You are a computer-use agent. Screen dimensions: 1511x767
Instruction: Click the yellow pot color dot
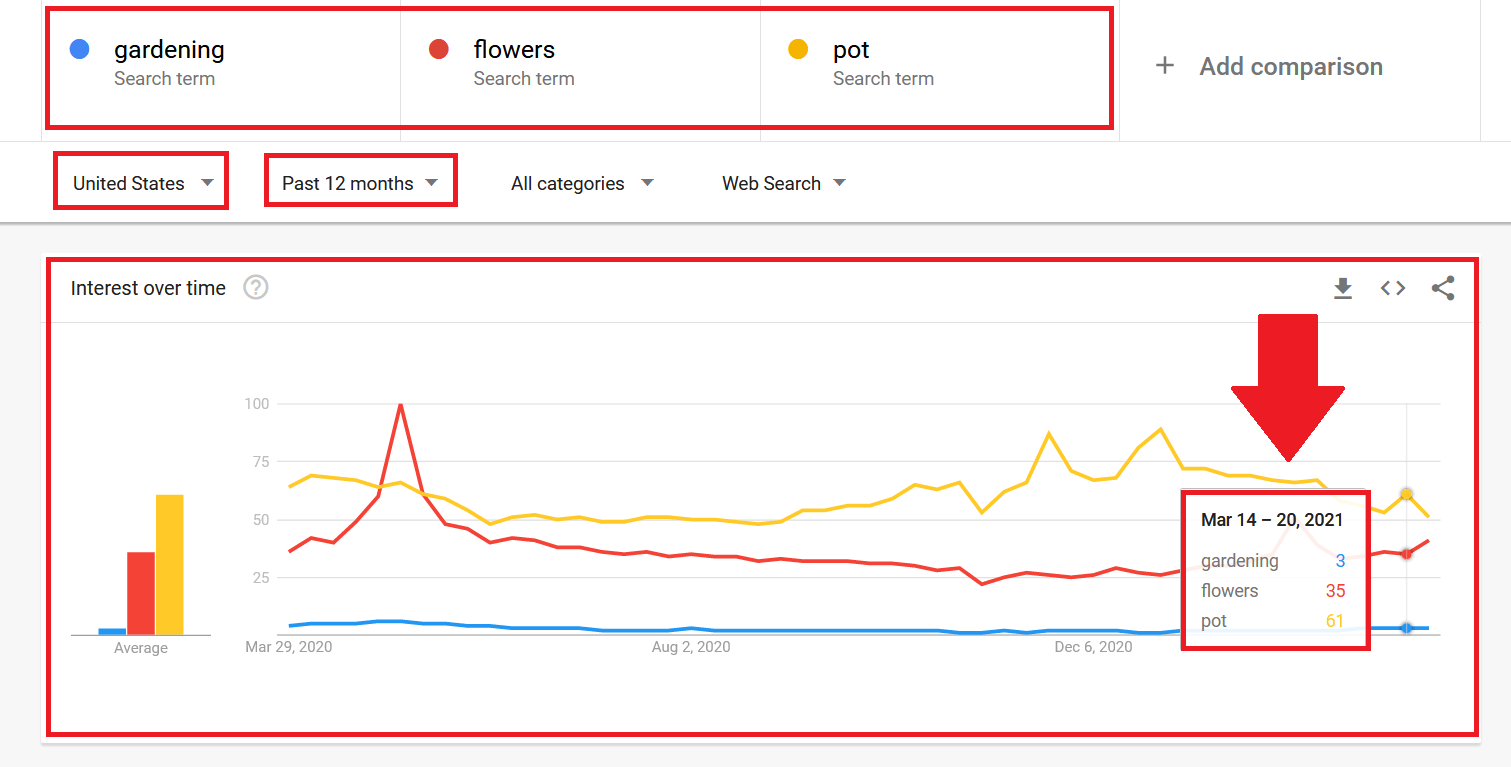[x=798, y=49]
